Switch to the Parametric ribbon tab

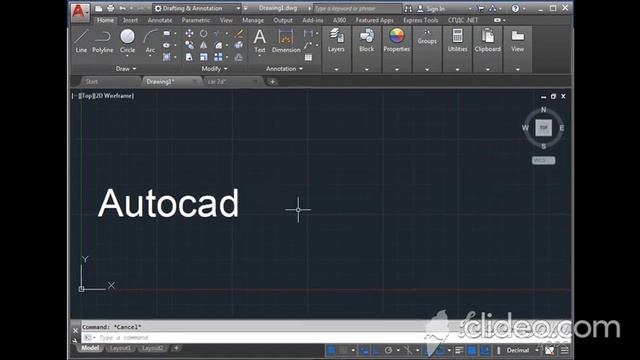tap(196, 20)
